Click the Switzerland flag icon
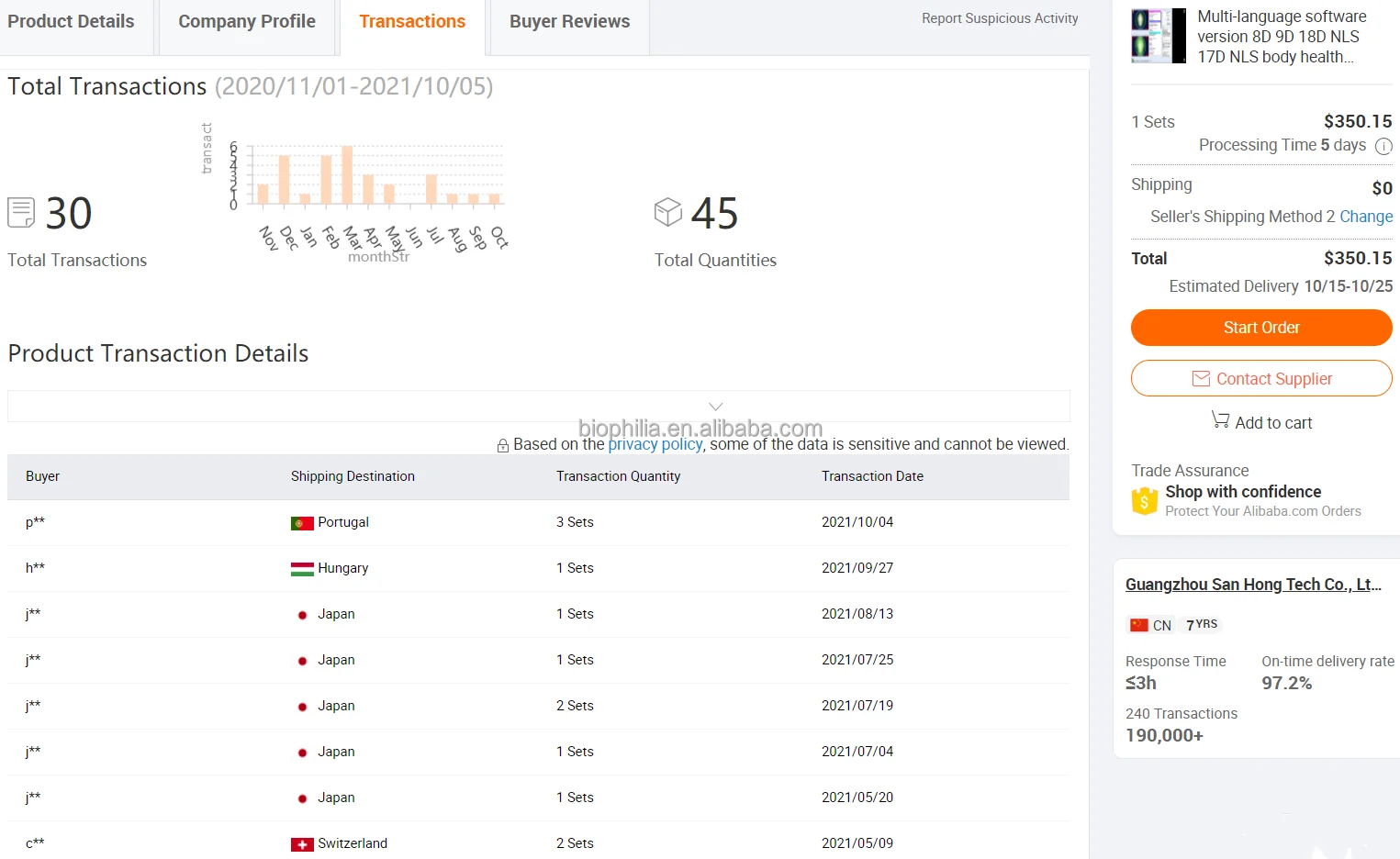1400x859 pixels. coord(302,844)
